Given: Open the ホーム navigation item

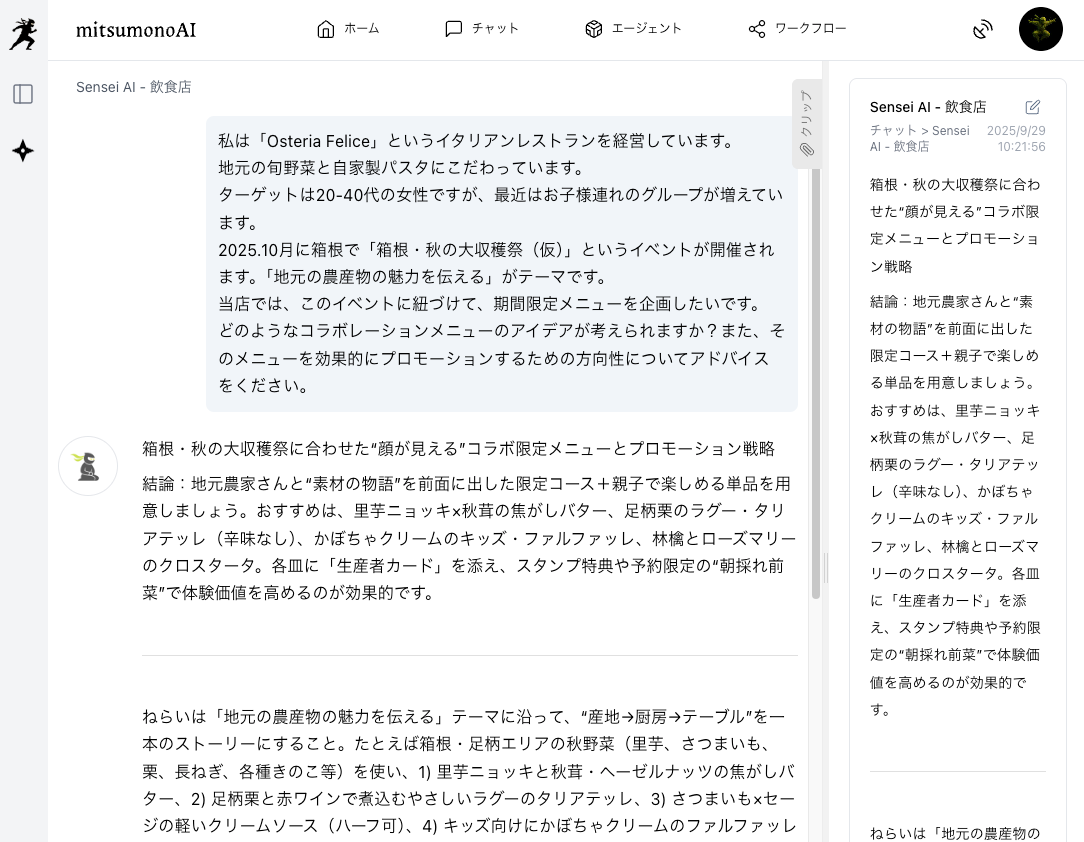Looking at the screenshot, I should pos(348,29).
